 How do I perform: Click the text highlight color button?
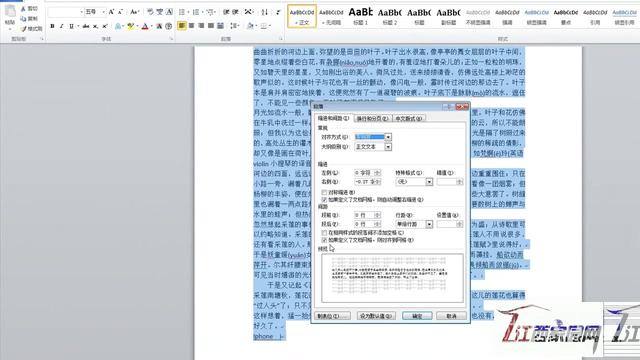click(x=131, y=26)
